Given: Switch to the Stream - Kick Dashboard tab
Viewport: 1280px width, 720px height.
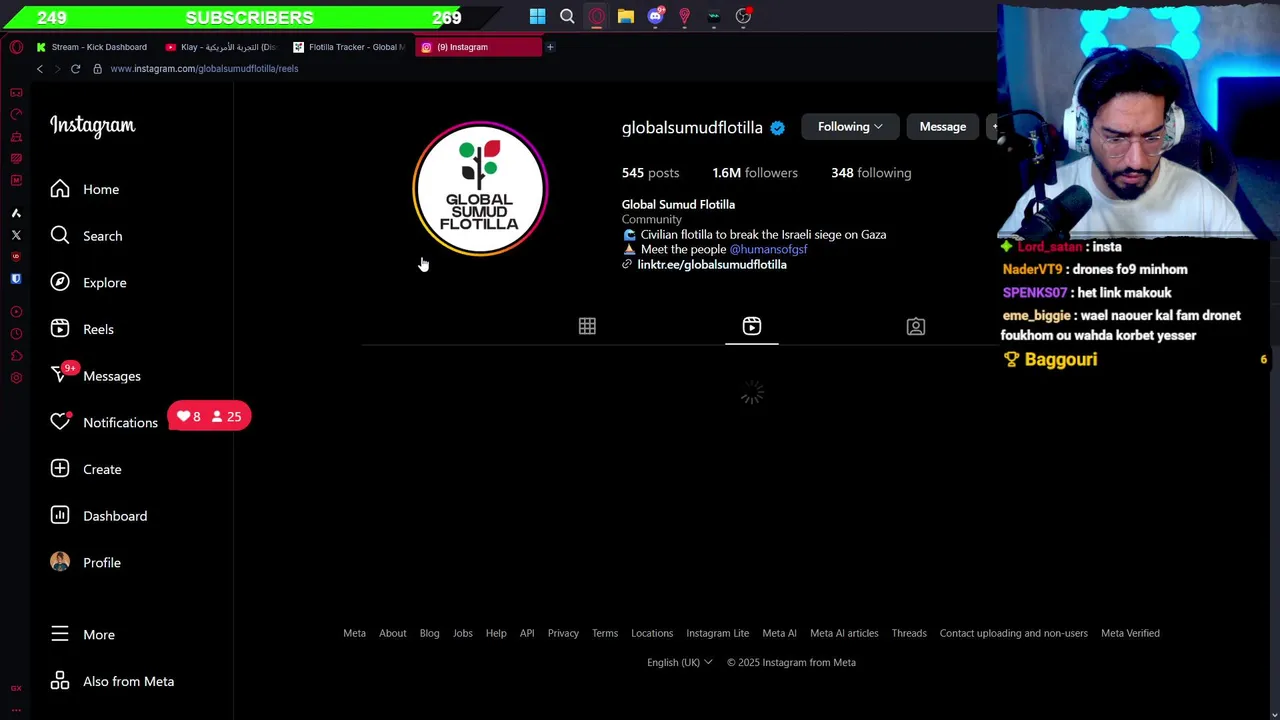Looking at the screenshot, I should 92,47.
